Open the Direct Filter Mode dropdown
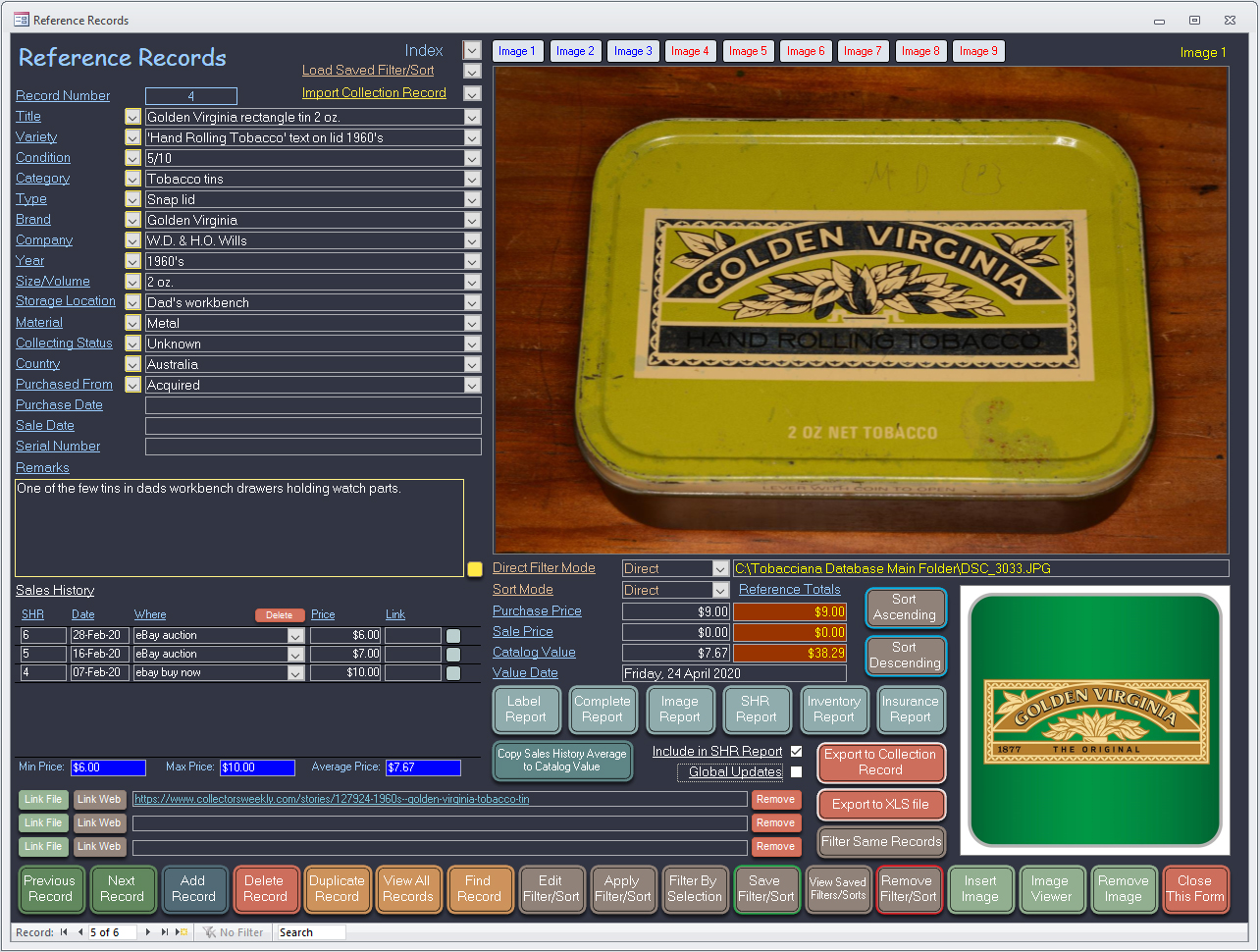The height and width of the screenshot is (952, 1260). click(720, 568)
